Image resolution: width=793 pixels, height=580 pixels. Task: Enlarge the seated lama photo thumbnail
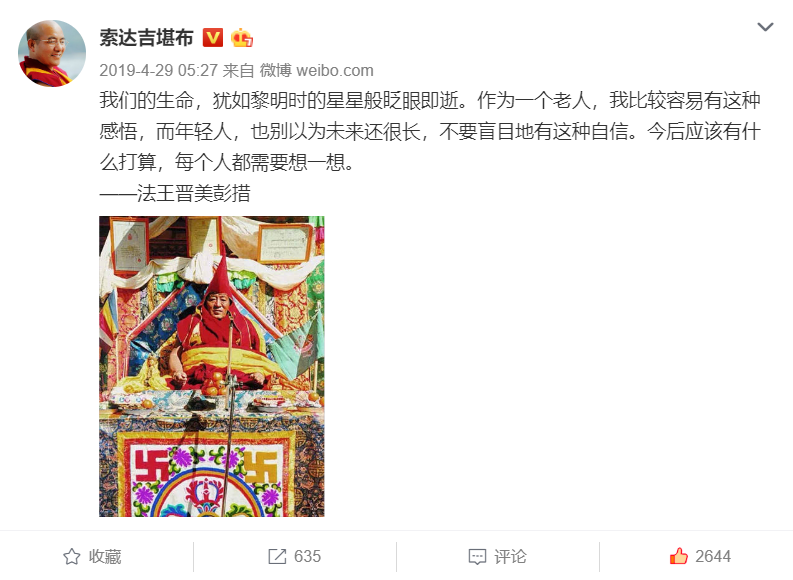[x=211, y=366]
